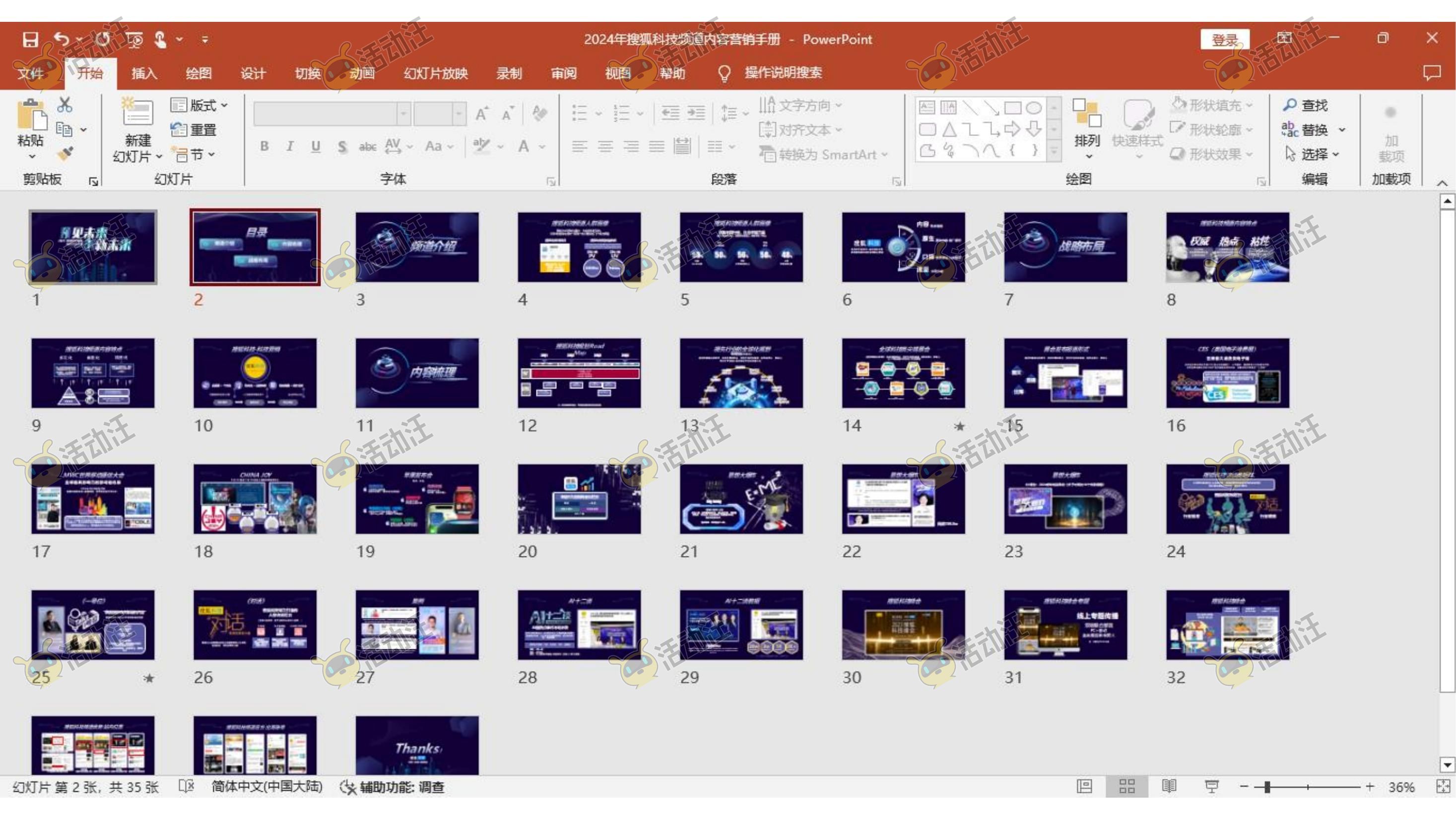Viewport: 1456px width, 819px height.
Task: Click the search box 操作说明搜索
Action: tap(783, 73)
